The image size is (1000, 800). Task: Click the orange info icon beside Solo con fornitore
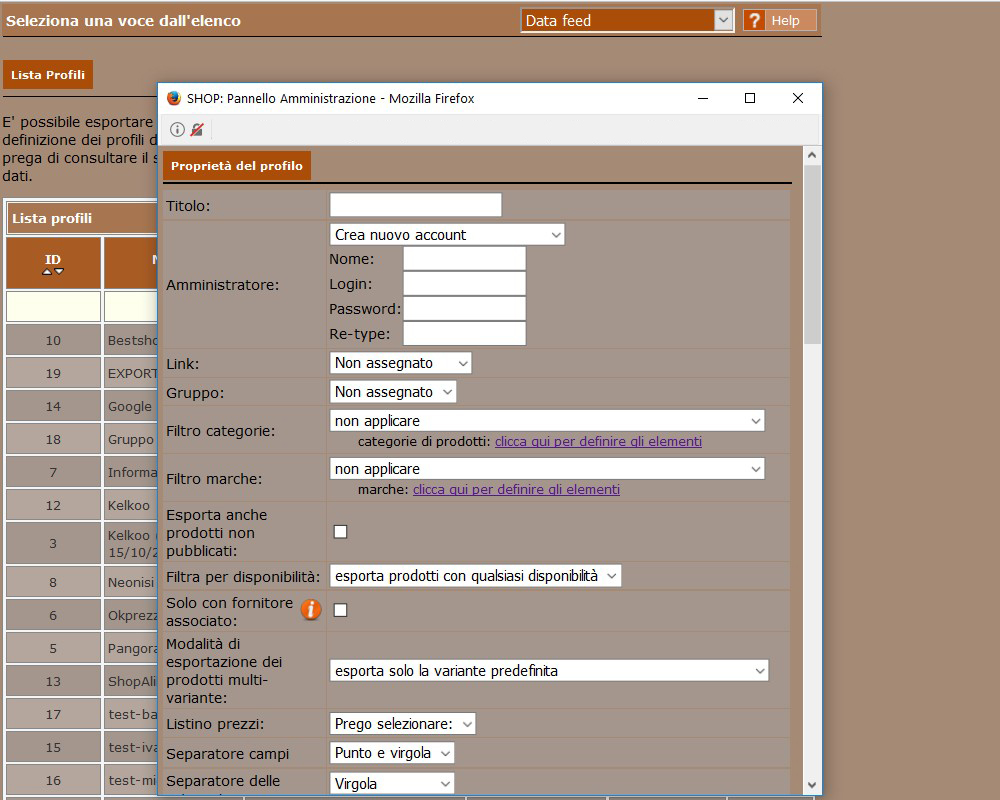coord(311,610)
